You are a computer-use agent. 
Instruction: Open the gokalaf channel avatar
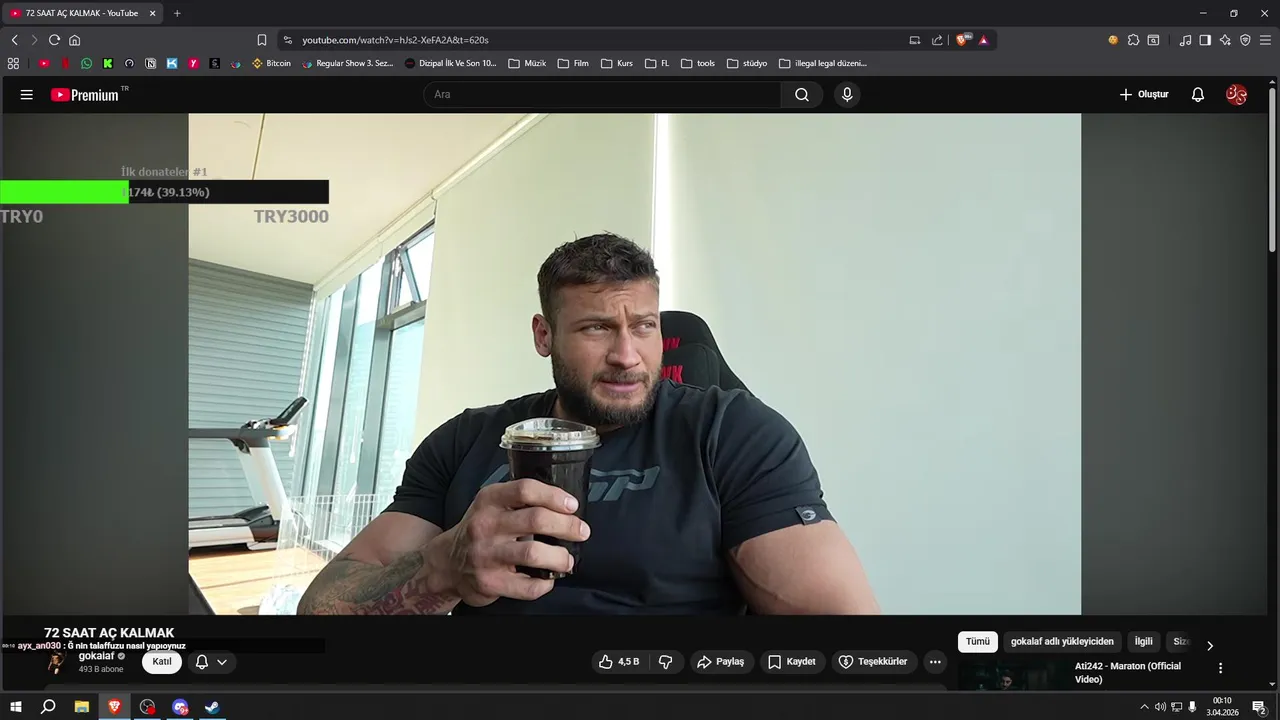(56, 662)
